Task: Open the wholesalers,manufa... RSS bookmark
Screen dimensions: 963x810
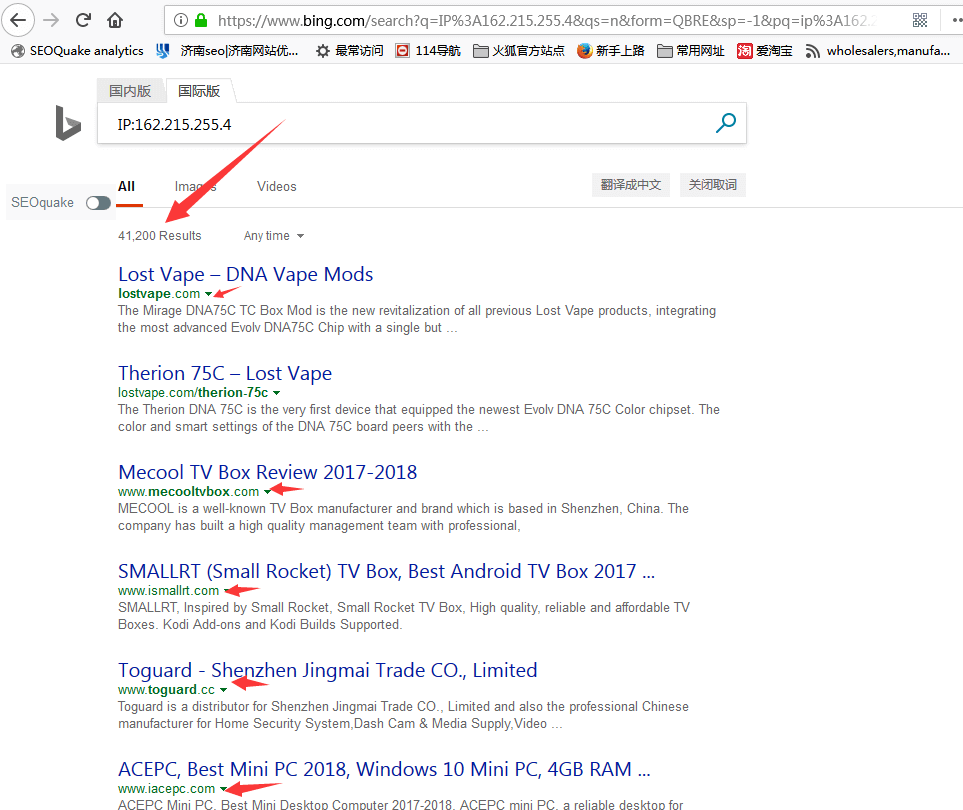Action: click(x=878, y=50)
